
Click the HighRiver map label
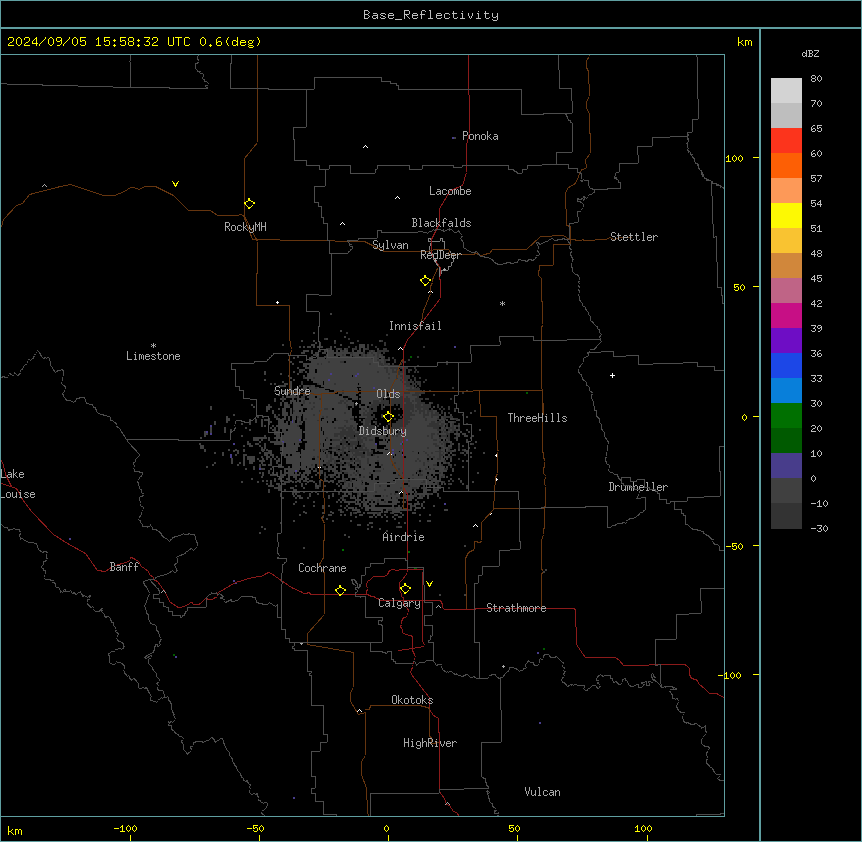click(x=430, y=743)
